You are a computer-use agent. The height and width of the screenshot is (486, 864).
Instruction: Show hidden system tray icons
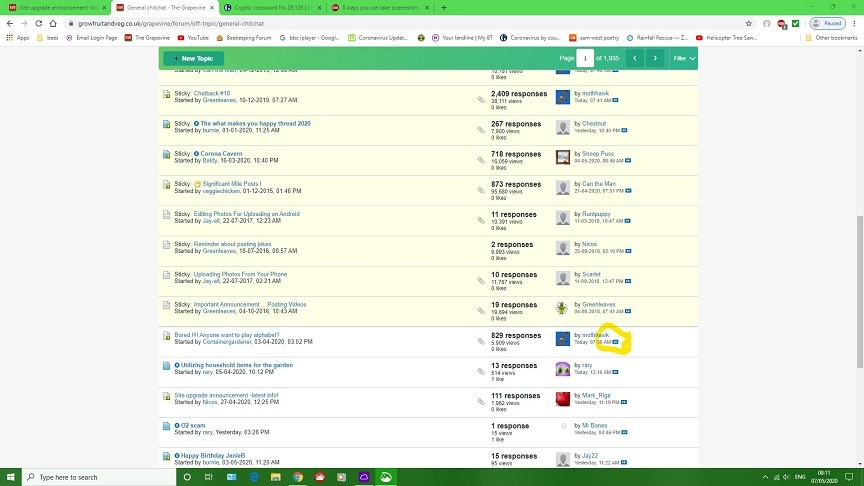[765, 477]
